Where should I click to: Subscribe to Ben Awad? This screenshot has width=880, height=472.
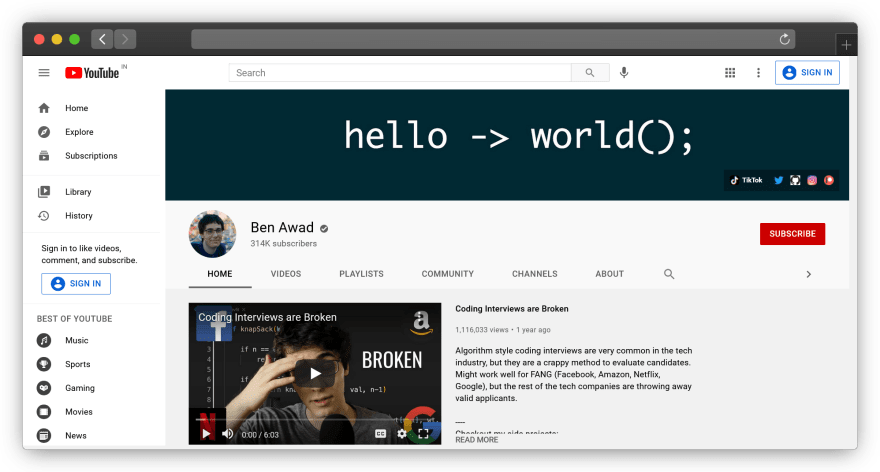click(x=792, y=234)
